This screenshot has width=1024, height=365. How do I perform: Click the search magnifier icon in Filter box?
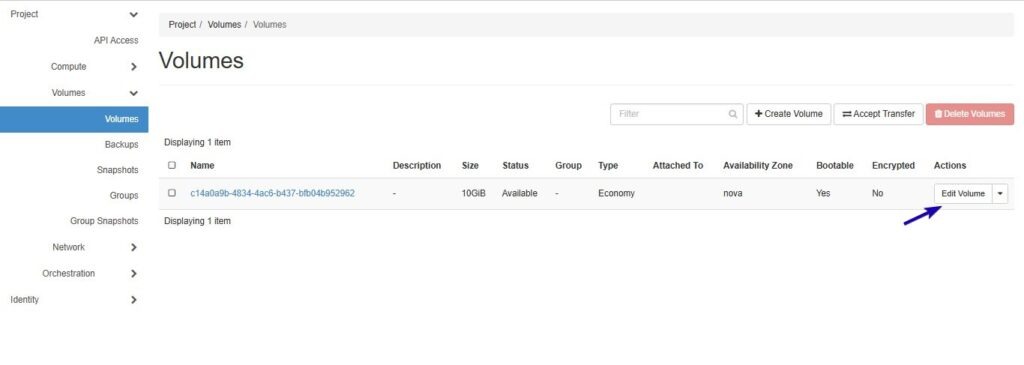click(x=733, y=114)
